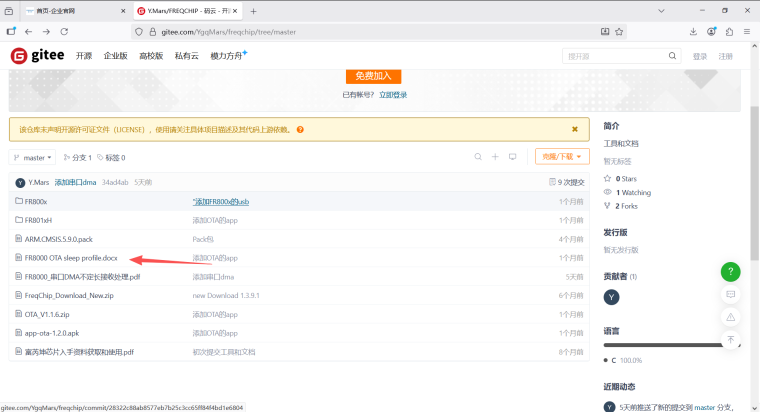Open the Web IDE monitor icon

(513, 157)
